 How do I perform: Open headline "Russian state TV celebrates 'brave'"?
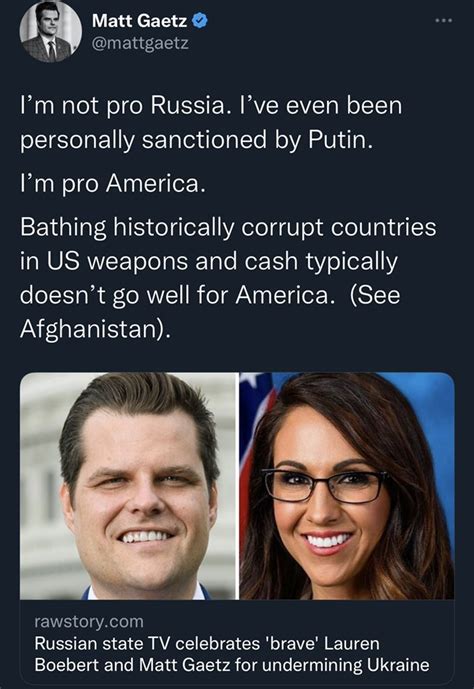tap(207, 644)
